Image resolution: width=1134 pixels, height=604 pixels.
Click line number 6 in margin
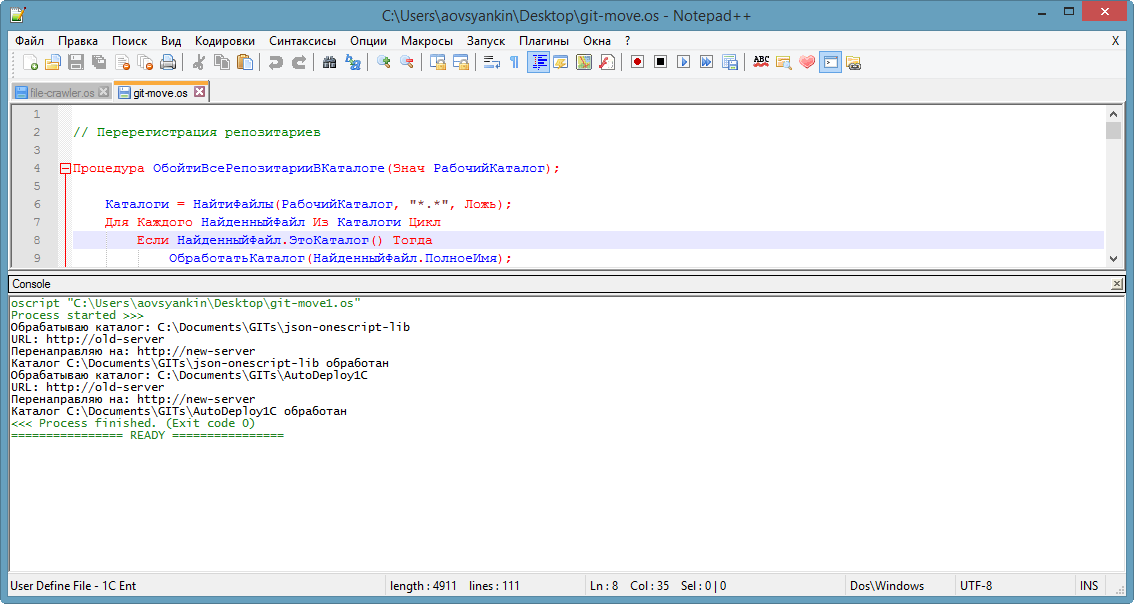point(37,204)
